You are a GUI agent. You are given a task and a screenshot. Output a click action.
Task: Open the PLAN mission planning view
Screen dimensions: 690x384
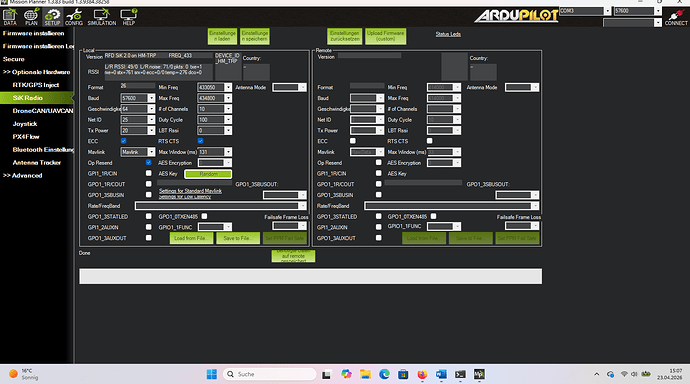point(31,17)
